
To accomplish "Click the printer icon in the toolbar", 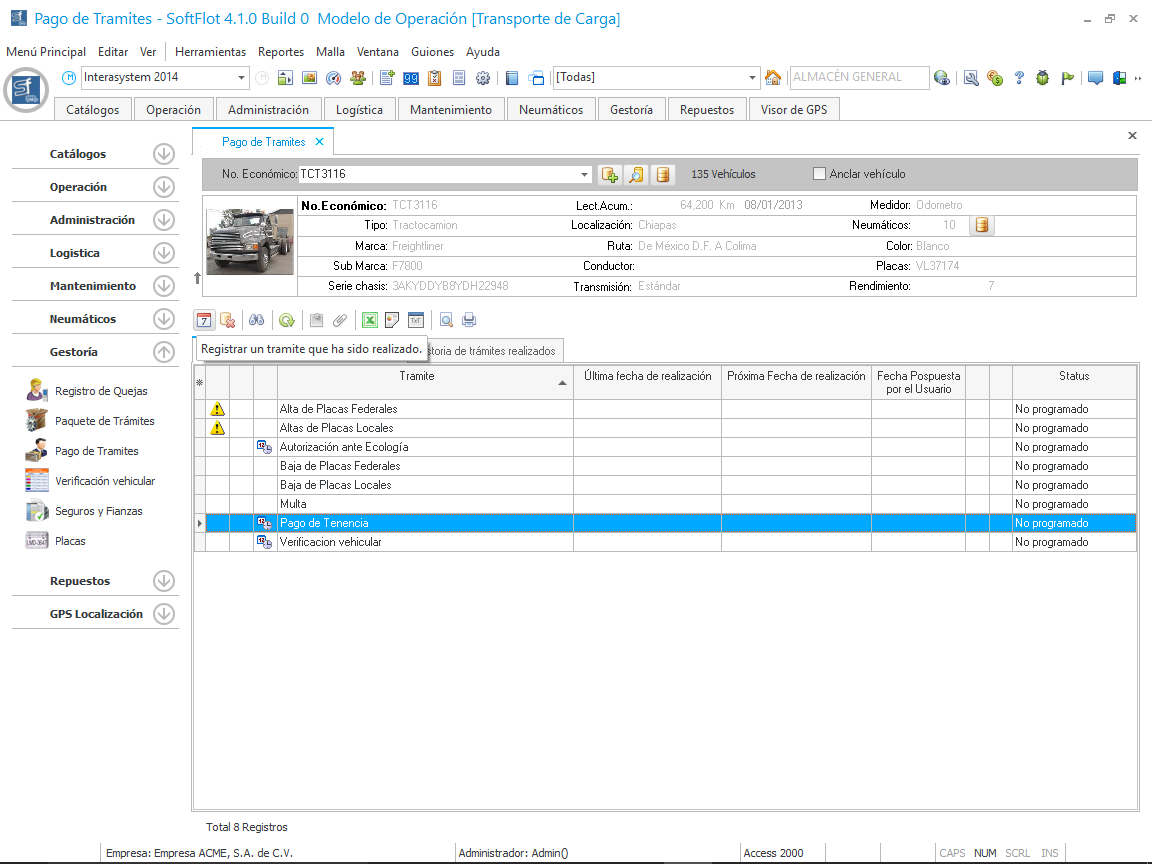I will tap(469, 320).
